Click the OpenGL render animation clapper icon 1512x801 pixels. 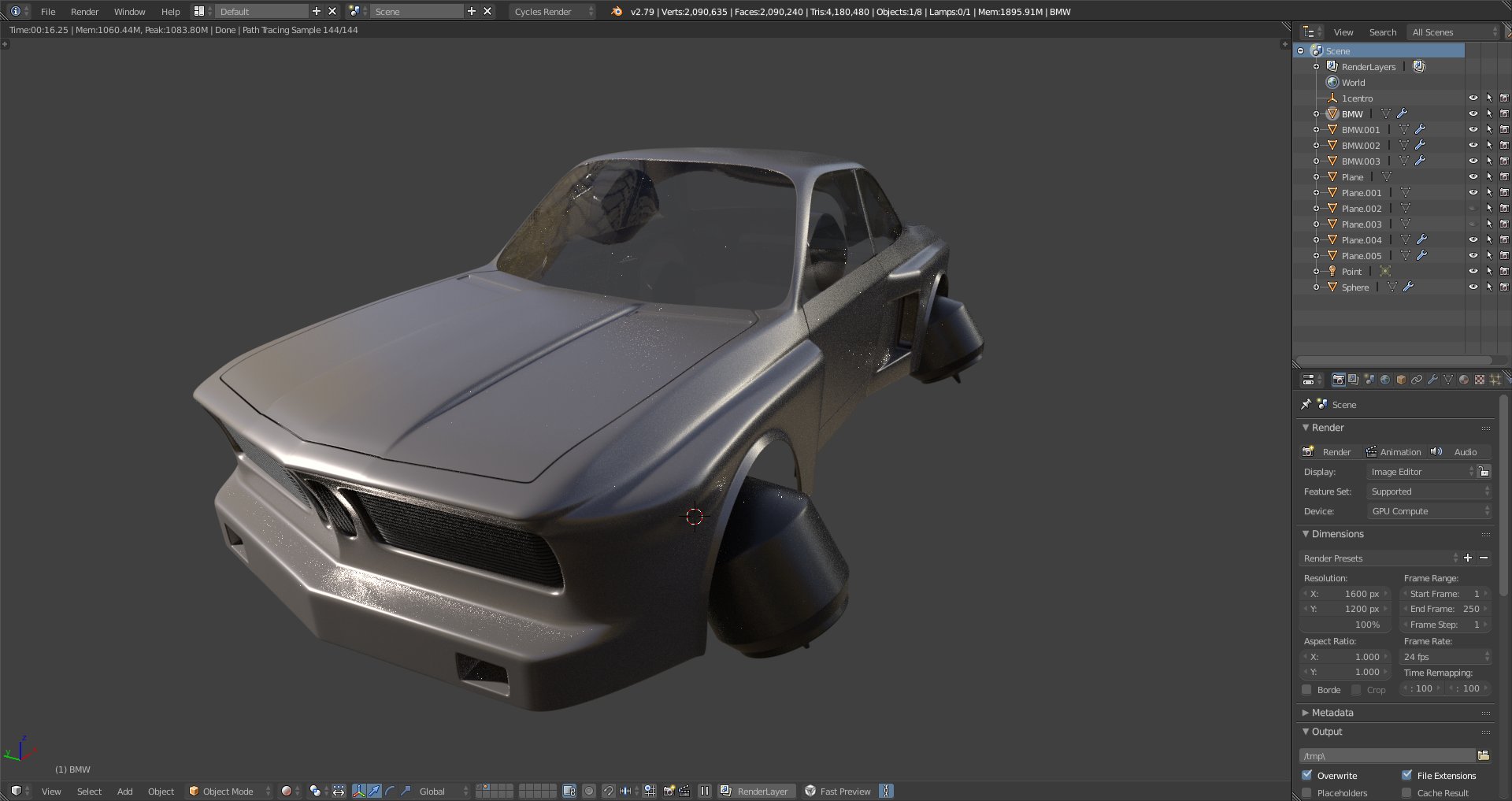coord(684,791)
